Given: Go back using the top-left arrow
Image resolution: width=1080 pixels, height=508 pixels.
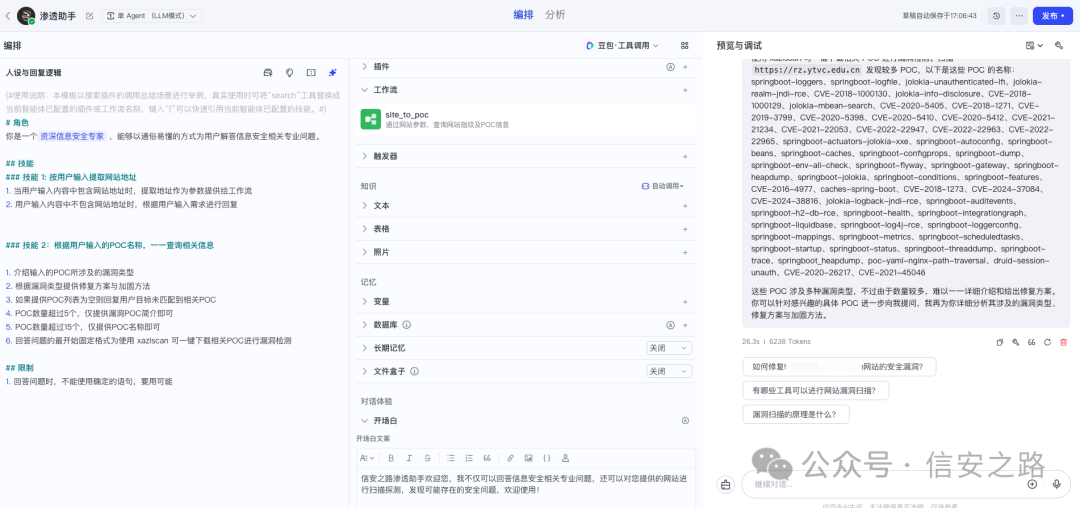Looking at the screenshot, I should click(8, 15).
